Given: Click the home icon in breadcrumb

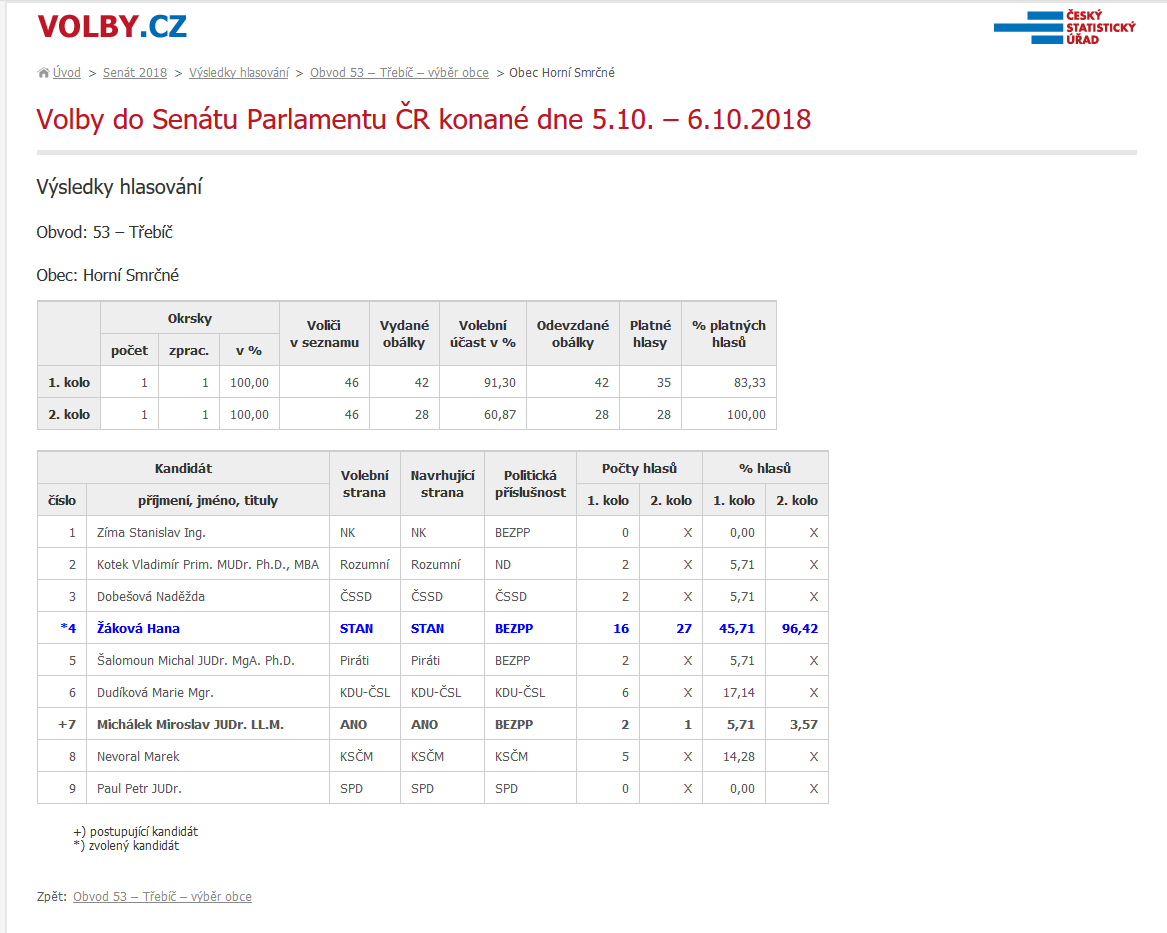Looking at the screenshot, I should [43, 73].
